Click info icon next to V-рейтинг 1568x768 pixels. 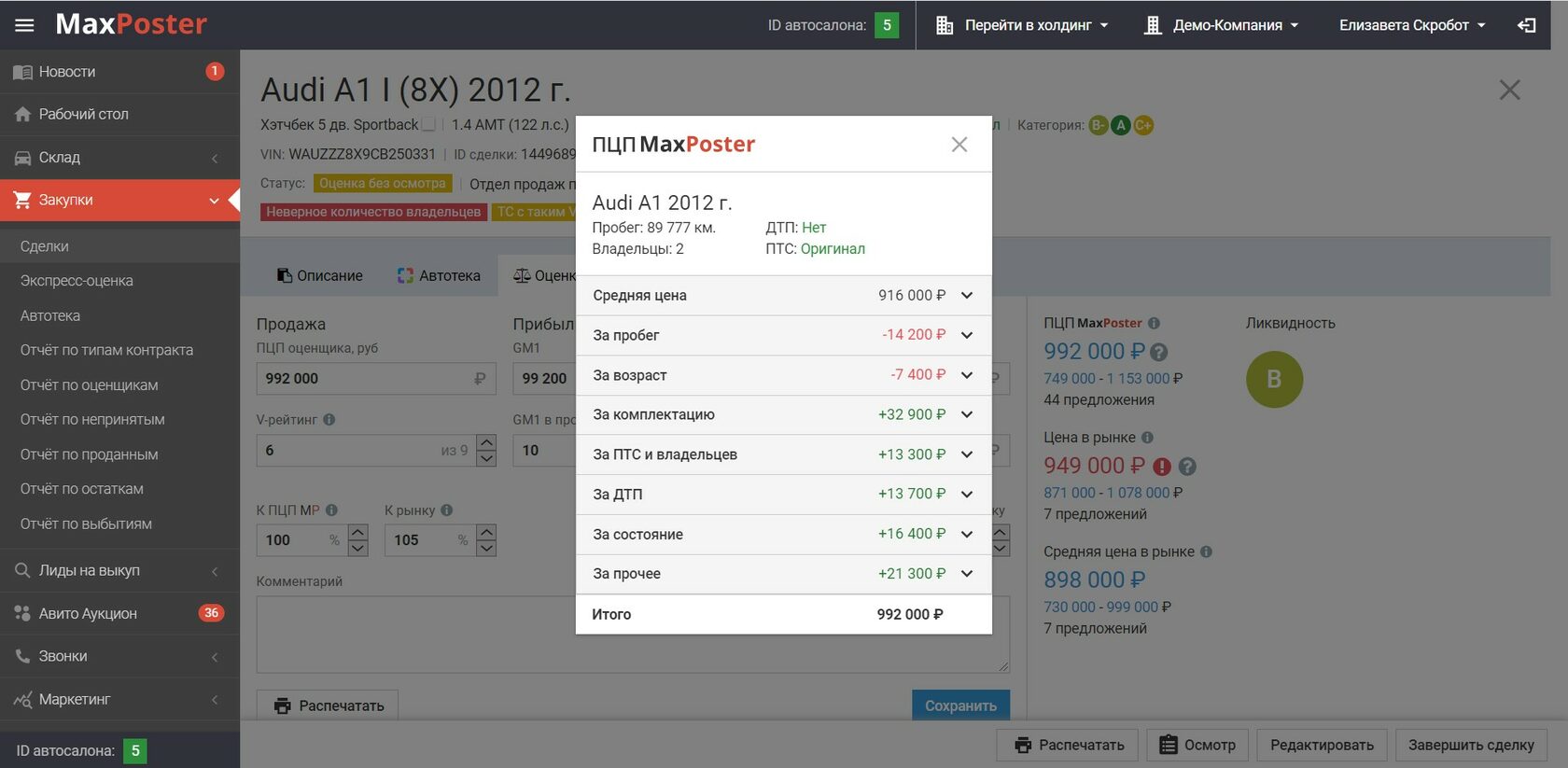[329, 420]
